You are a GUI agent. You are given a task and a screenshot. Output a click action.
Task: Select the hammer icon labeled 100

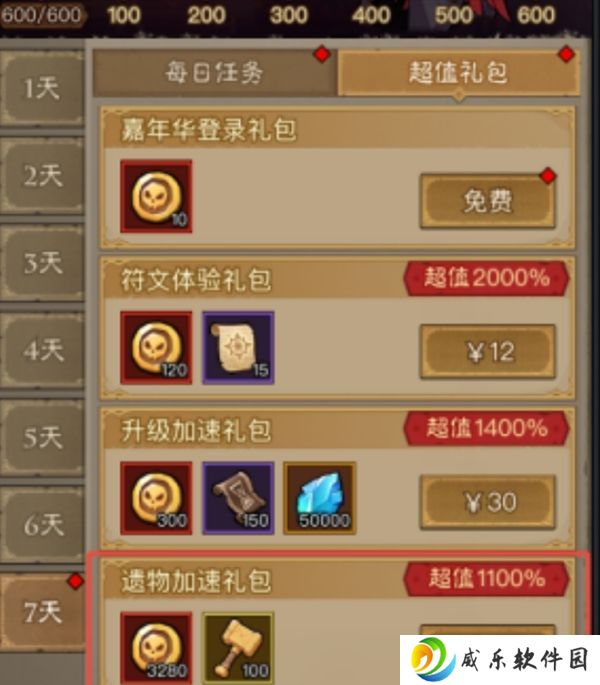238,648
